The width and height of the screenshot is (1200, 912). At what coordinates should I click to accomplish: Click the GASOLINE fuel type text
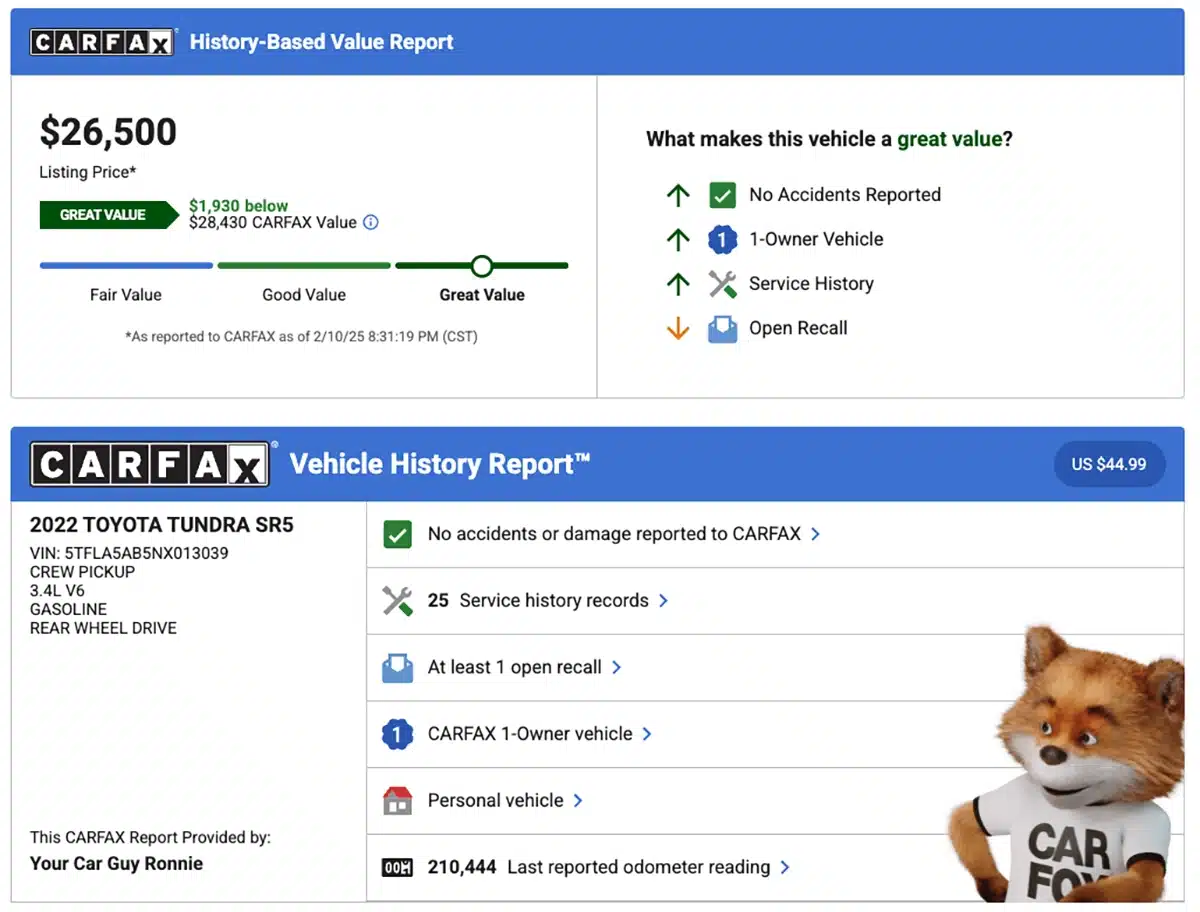pos(68,609)
